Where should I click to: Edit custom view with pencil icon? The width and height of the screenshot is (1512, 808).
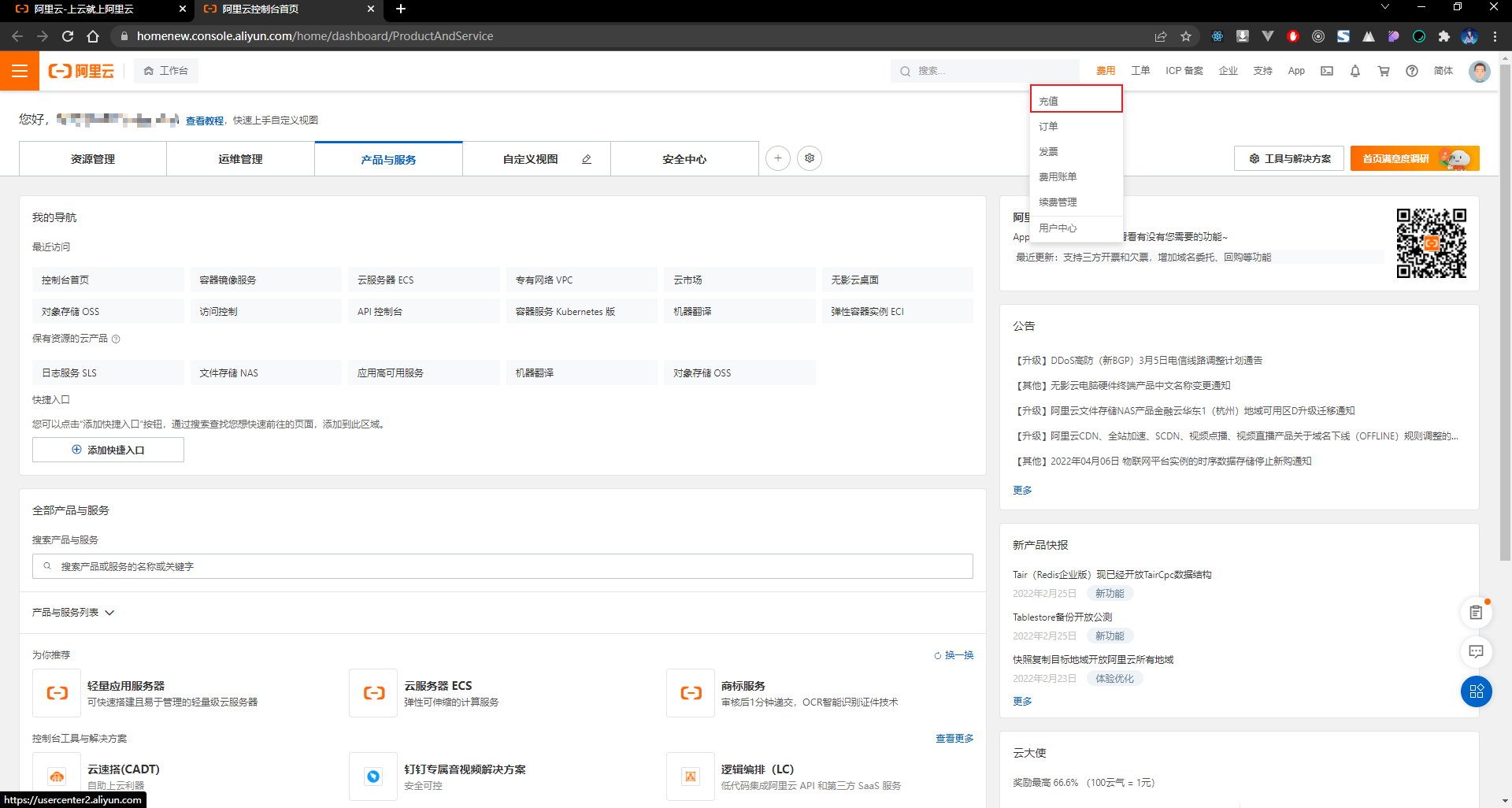[x=587, y=159]
